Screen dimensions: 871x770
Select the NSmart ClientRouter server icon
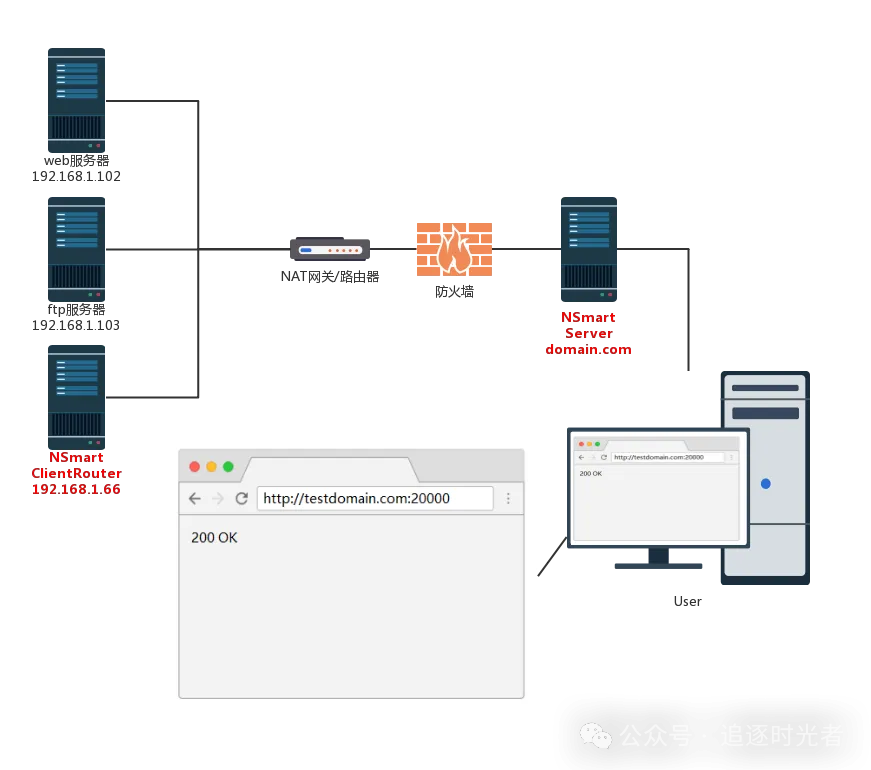click(77, 397)
